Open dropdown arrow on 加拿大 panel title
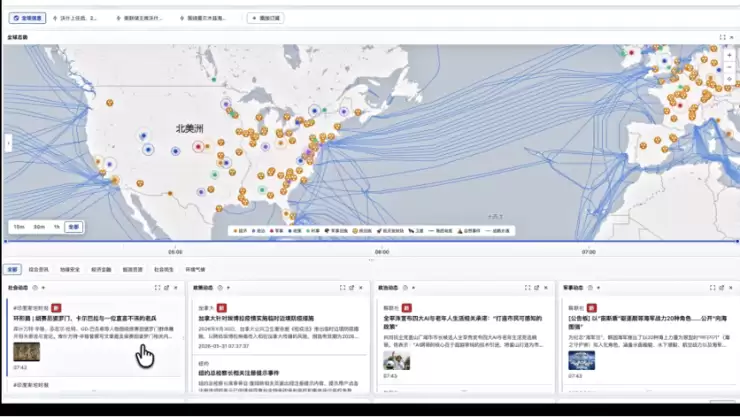 pos(228,288)
